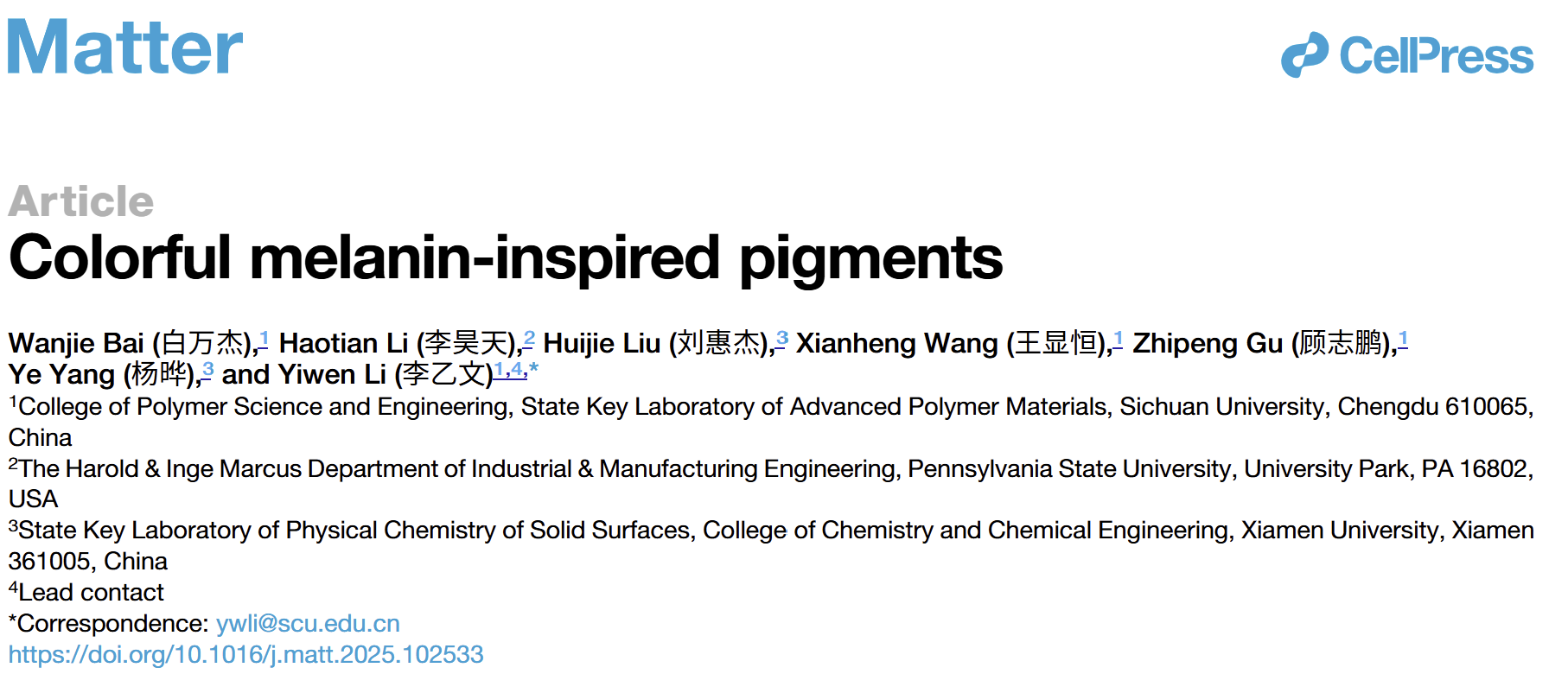Screen dimensions: 1568x674
Task: Open affiliation 1 superscript after Xianheng Wang
Action: click(1118, 339)
